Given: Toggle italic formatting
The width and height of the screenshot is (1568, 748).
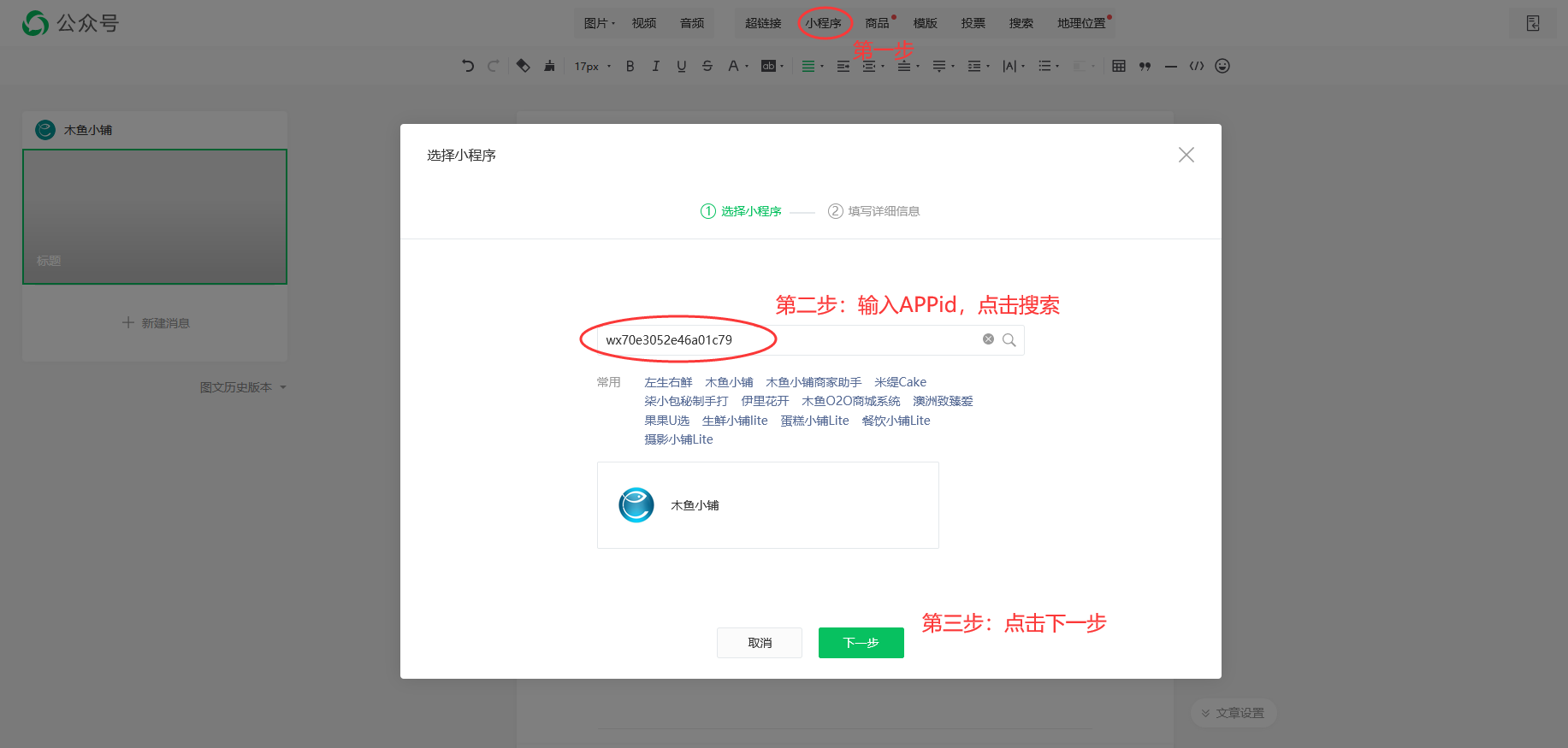Looking at the screenshot, I should [x=656, y=66].
